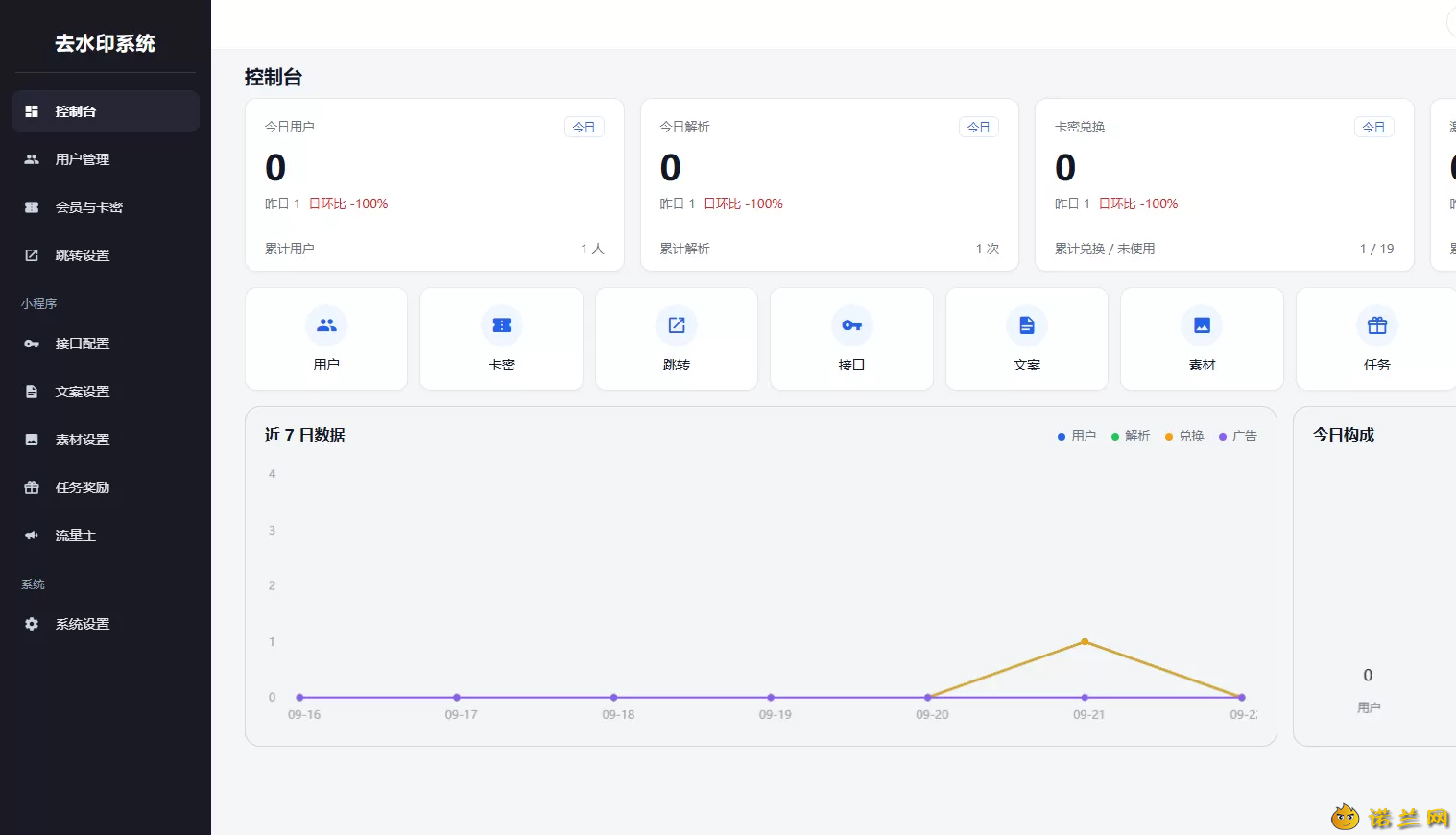Image resolution: width=1456 pixels, height=835 pixels.
Task: Click the 09-21 peak data point
Action: pyautogui.click(x=1085, y=641)
